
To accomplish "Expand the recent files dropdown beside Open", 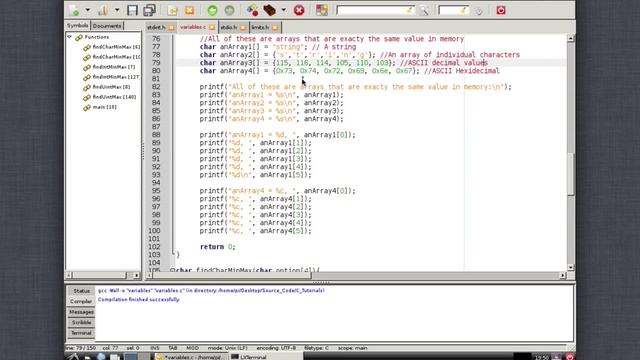I will pyautogui.click(x=117, y=10).
